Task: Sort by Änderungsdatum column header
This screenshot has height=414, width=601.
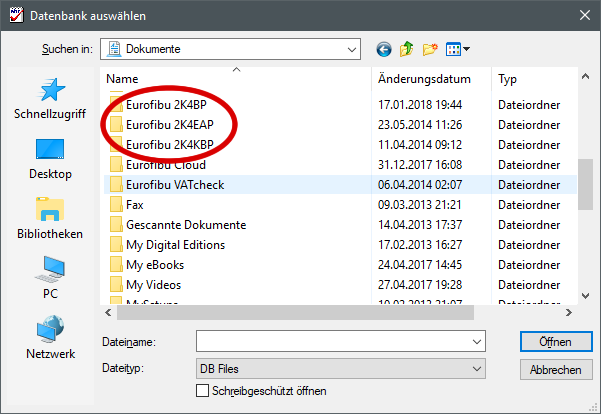Action: pyautogui.click(x=432, y=79)
